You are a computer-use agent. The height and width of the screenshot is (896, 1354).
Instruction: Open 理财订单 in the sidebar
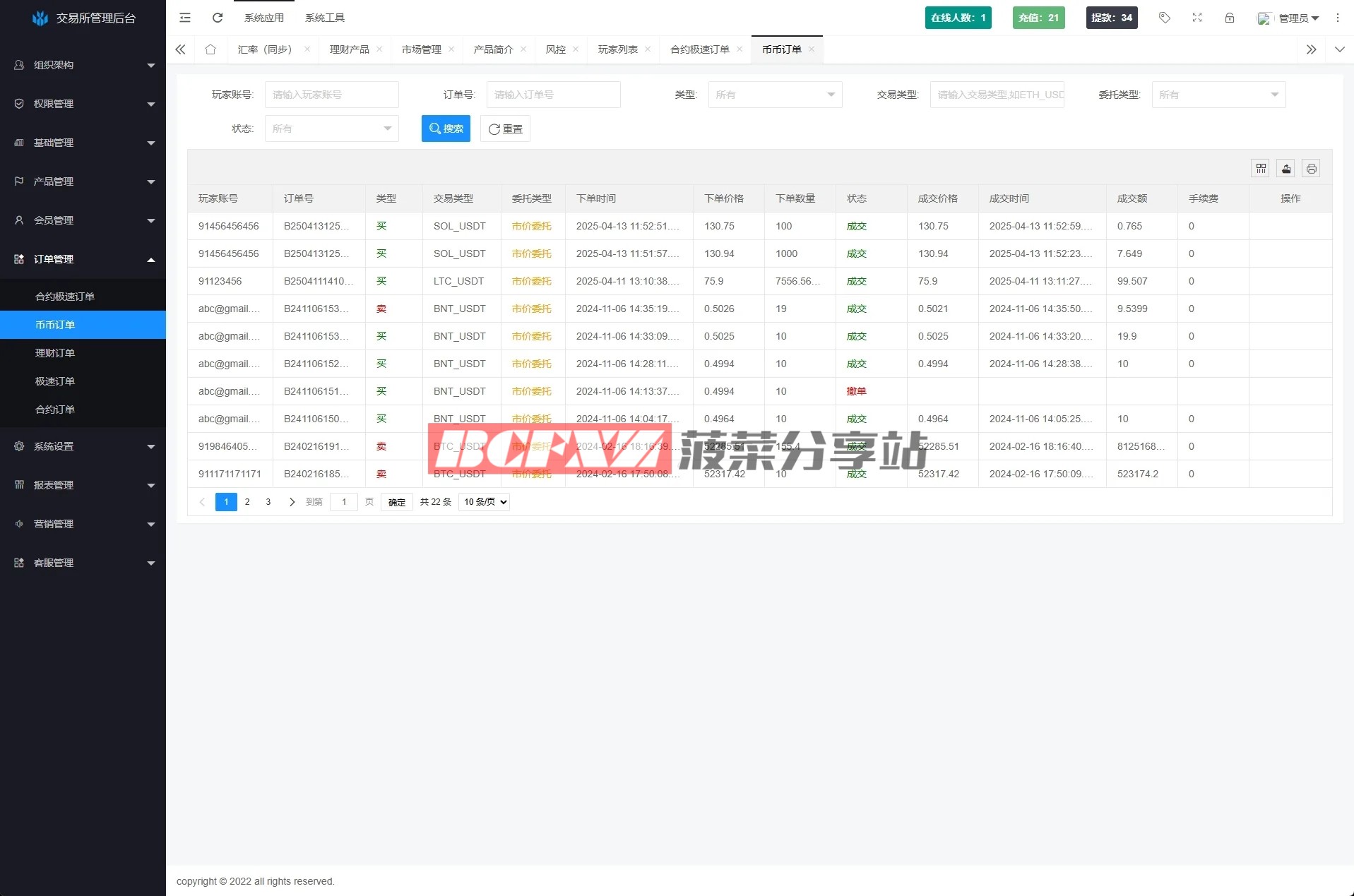(x=55, y=353)
